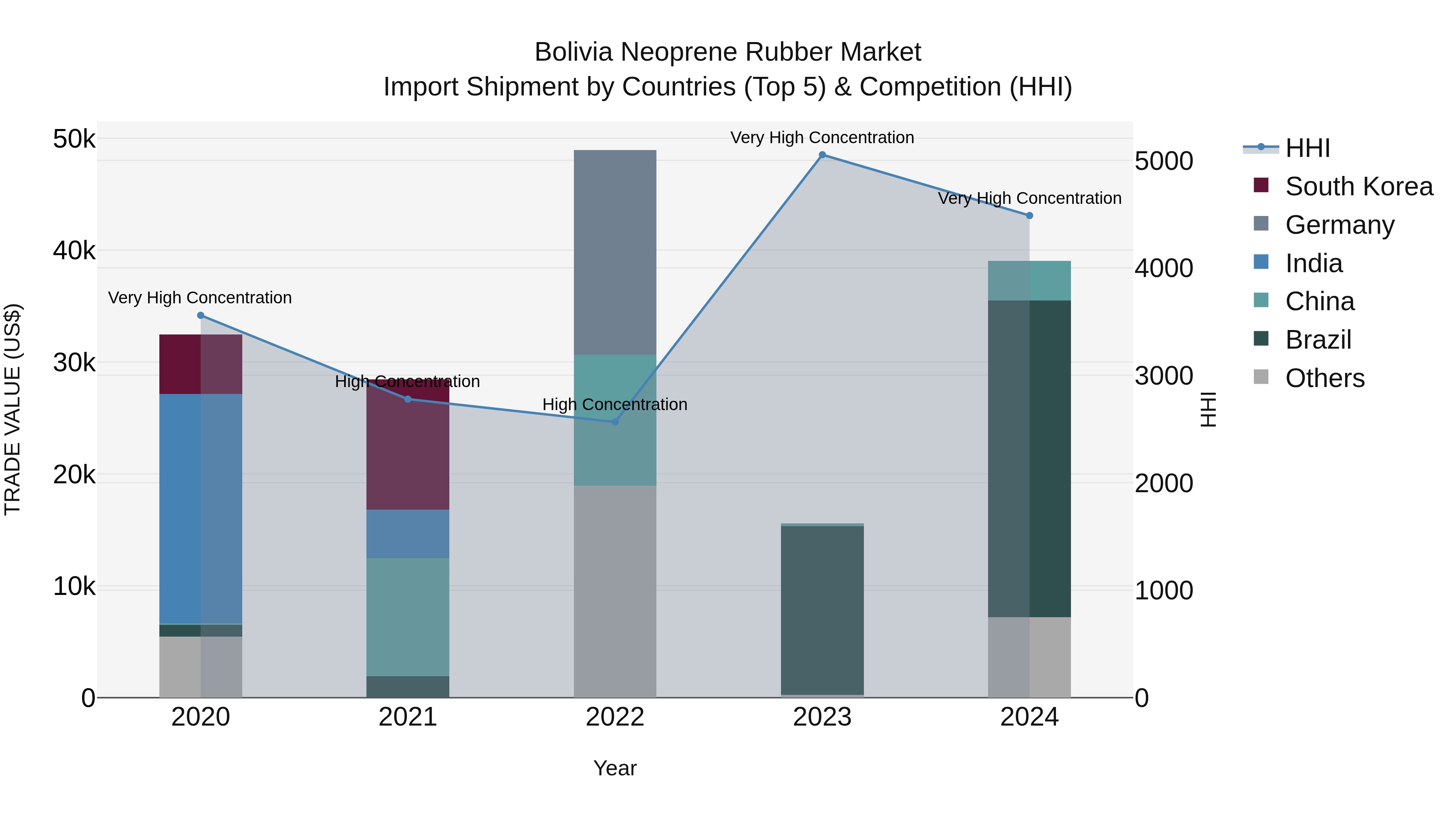This screenshot has height=819, width=1456.
Task: Click the Brazil segment in 2021 bar
Action: click(408, 687)
